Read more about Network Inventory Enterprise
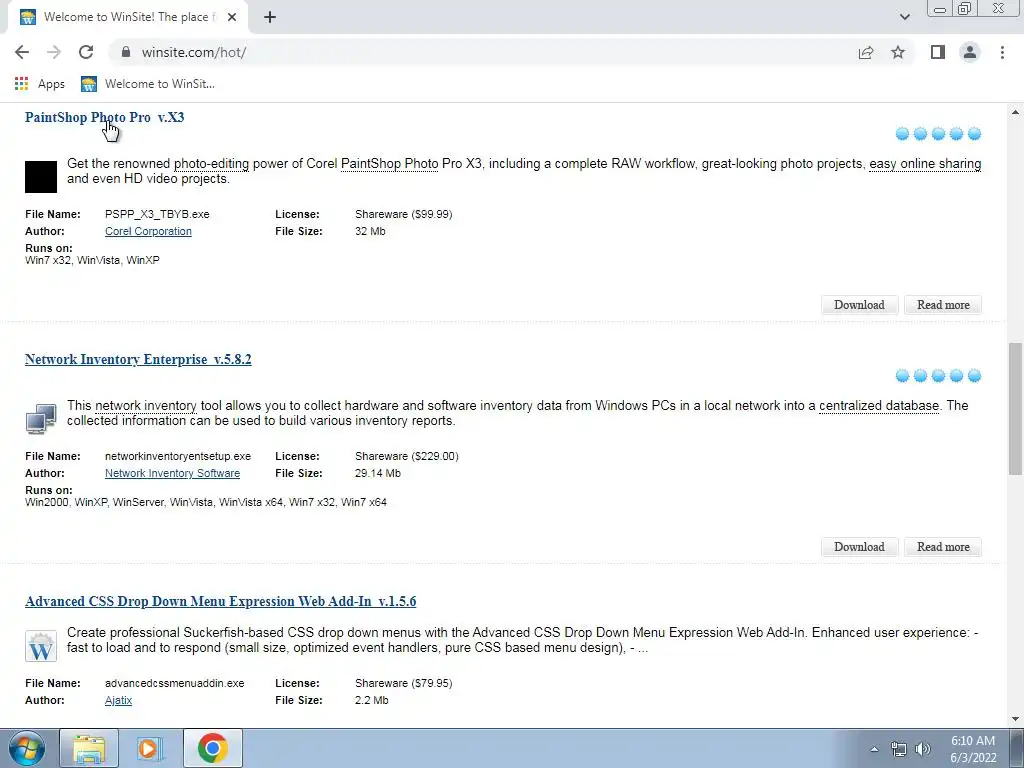 tap(943, 547)
